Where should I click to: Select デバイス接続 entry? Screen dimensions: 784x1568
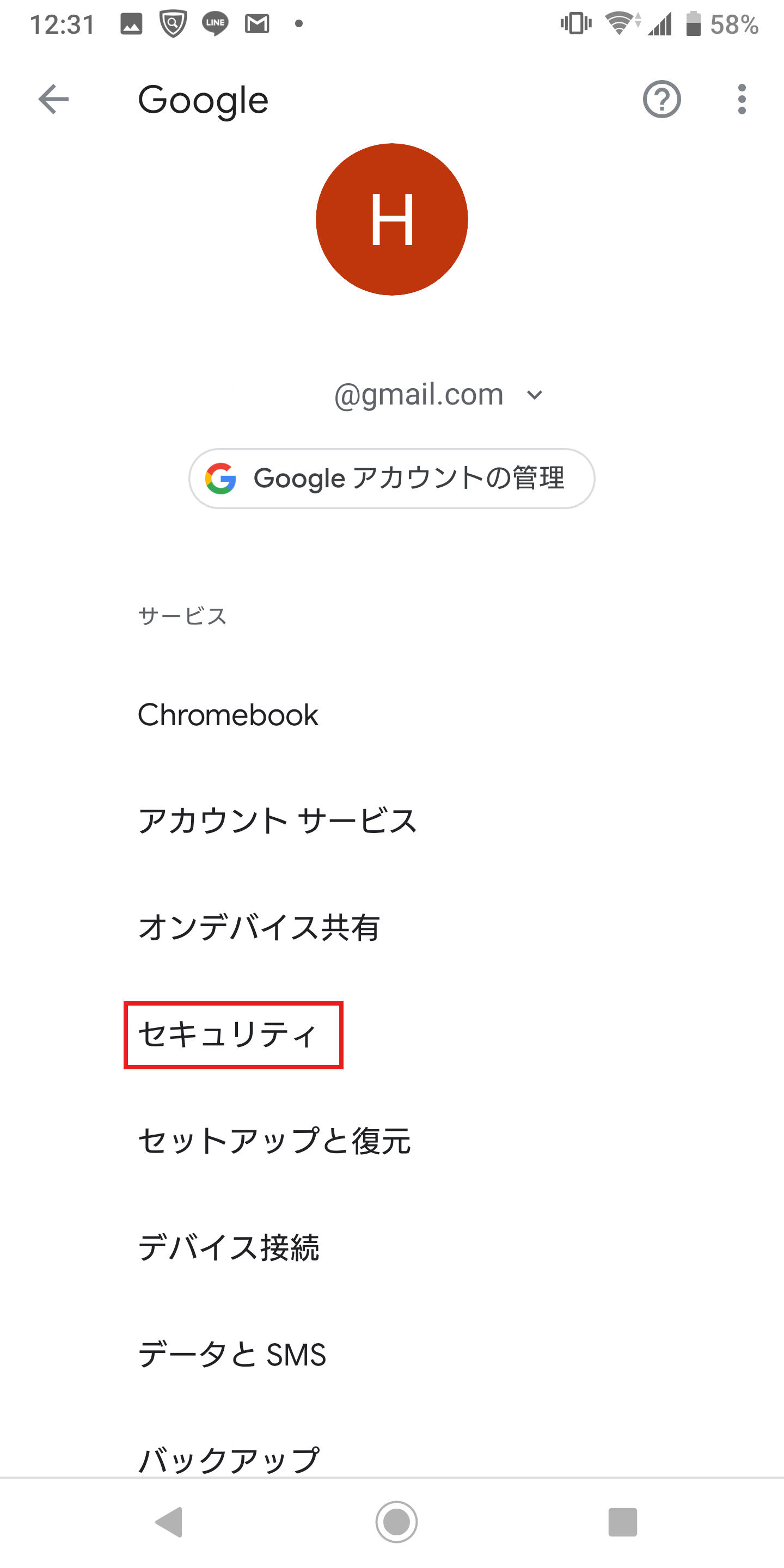point(392,1247)
